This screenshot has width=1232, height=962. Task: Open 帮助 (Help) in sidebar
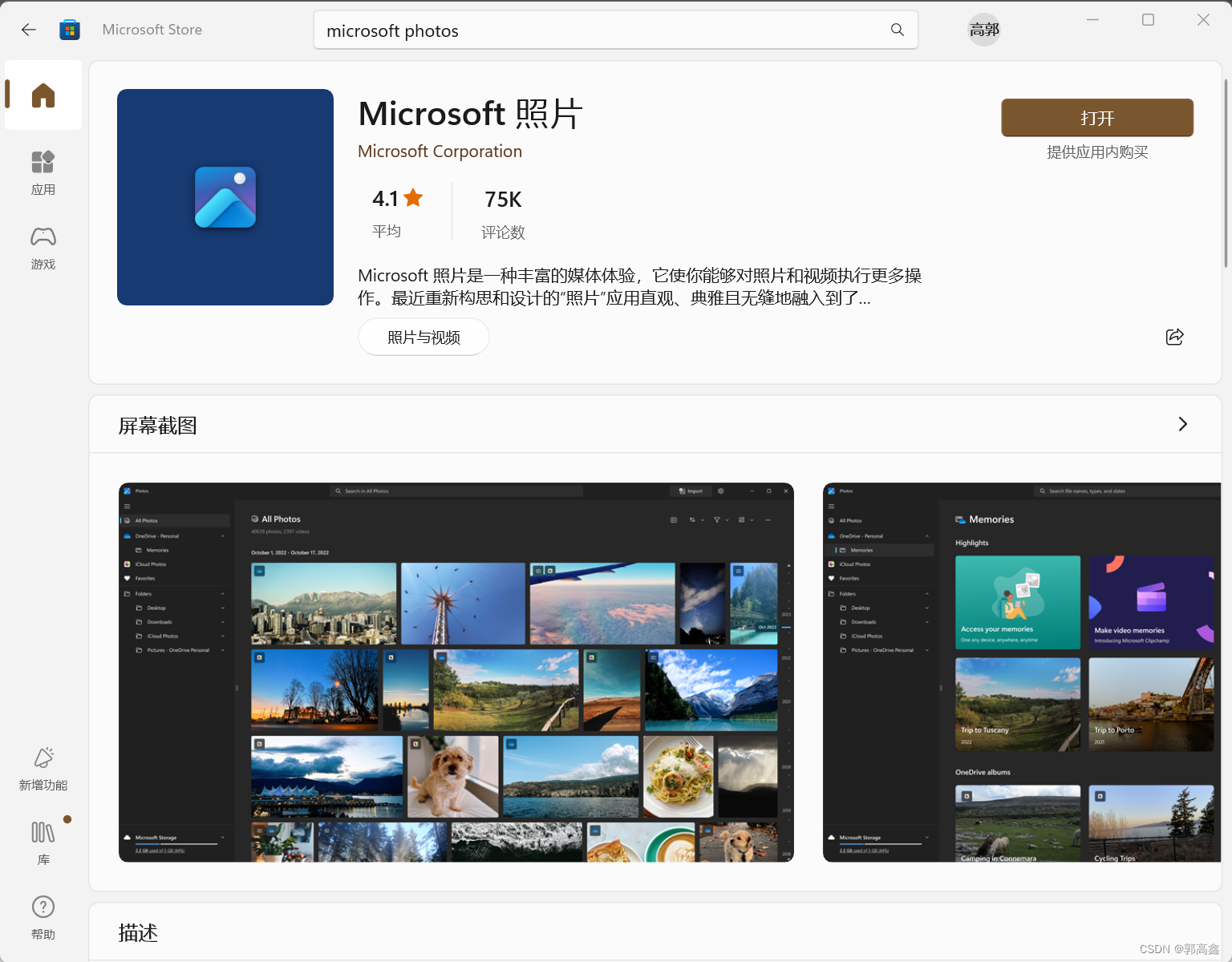click(x=43, y=917)
